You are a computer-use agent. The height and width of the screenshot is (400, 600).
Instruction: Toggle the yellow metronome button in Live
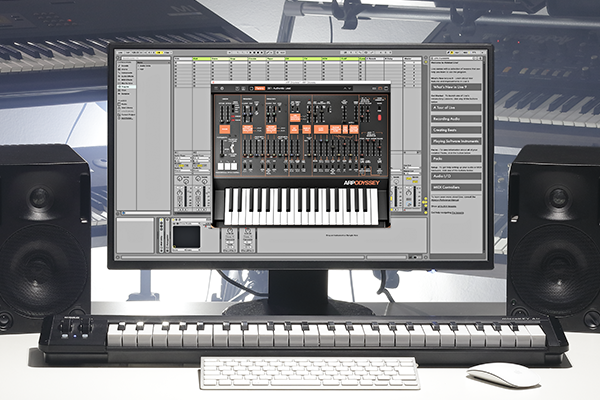coord(159,52)
